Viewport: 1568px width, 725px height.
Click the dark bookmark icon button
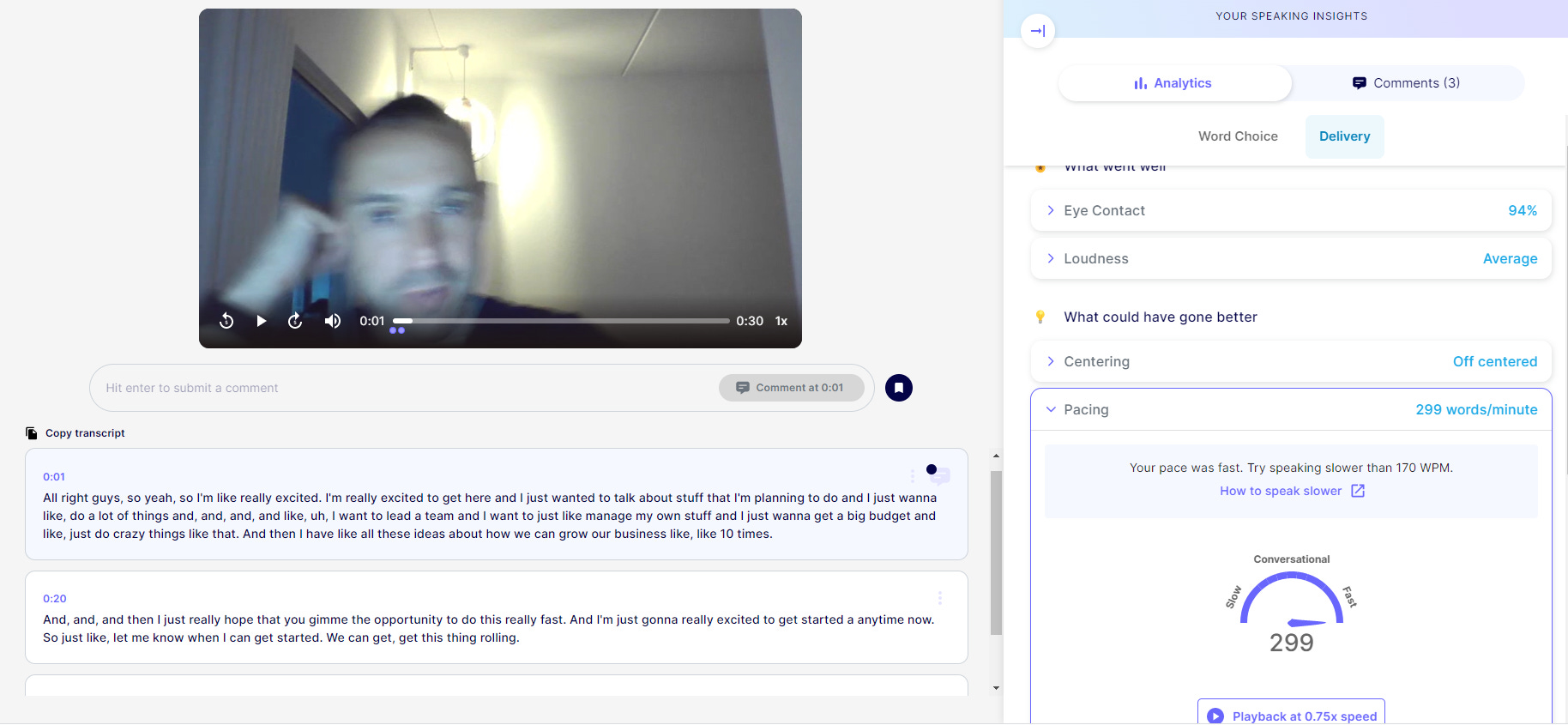pyautogui.click(x=899, y=388)
